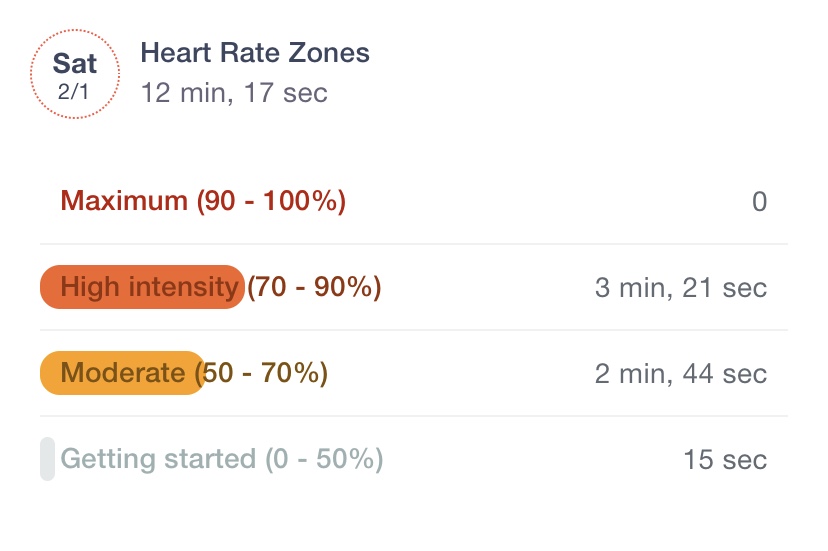The image size is (828, 551).
Task: Select the Moderate yellow bar
Action: tap(123, 373)
